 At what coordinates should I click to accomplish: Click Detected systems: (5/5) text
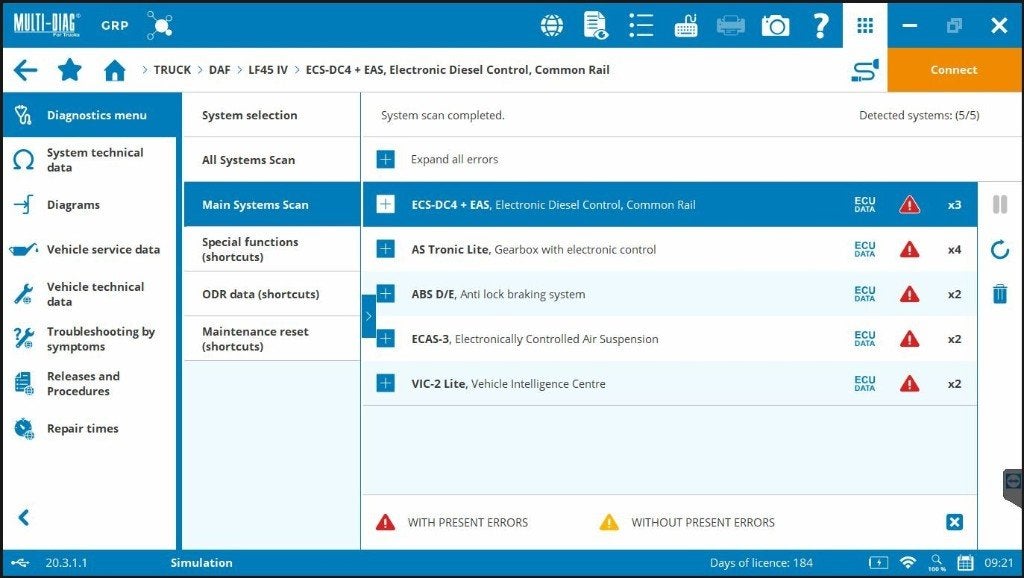919,115
